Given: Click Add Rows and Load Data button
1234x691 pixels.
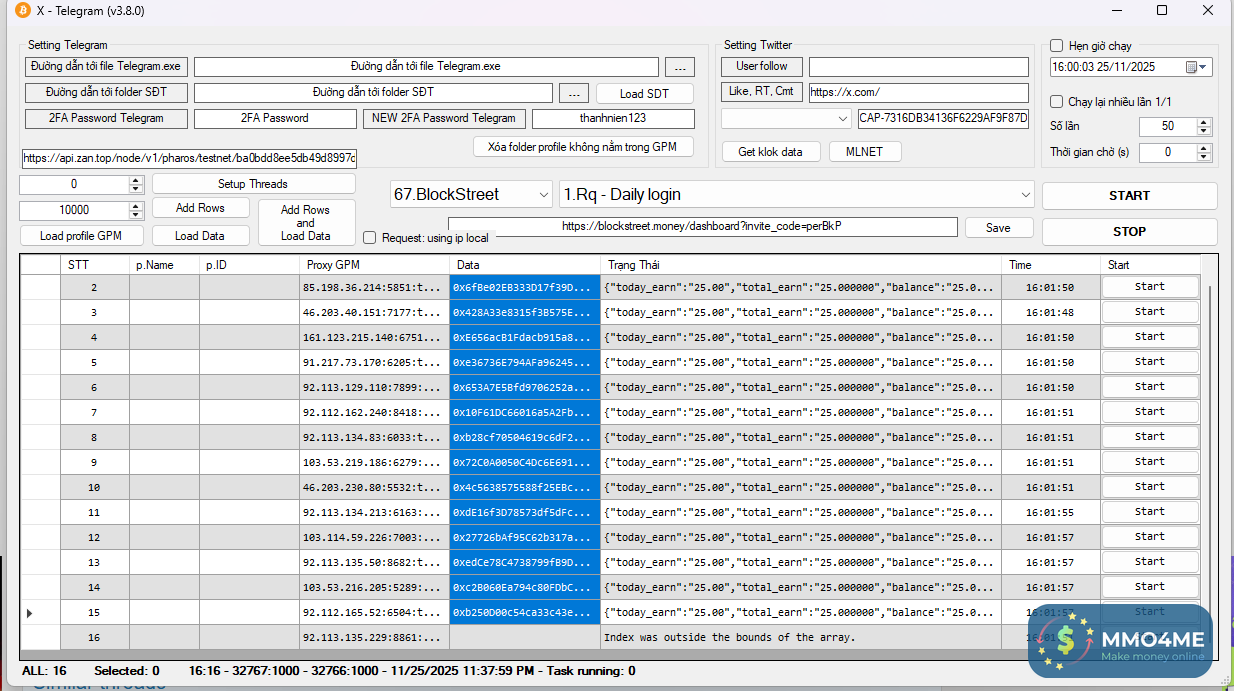Looking at the screenshot, I should (306, 223).
